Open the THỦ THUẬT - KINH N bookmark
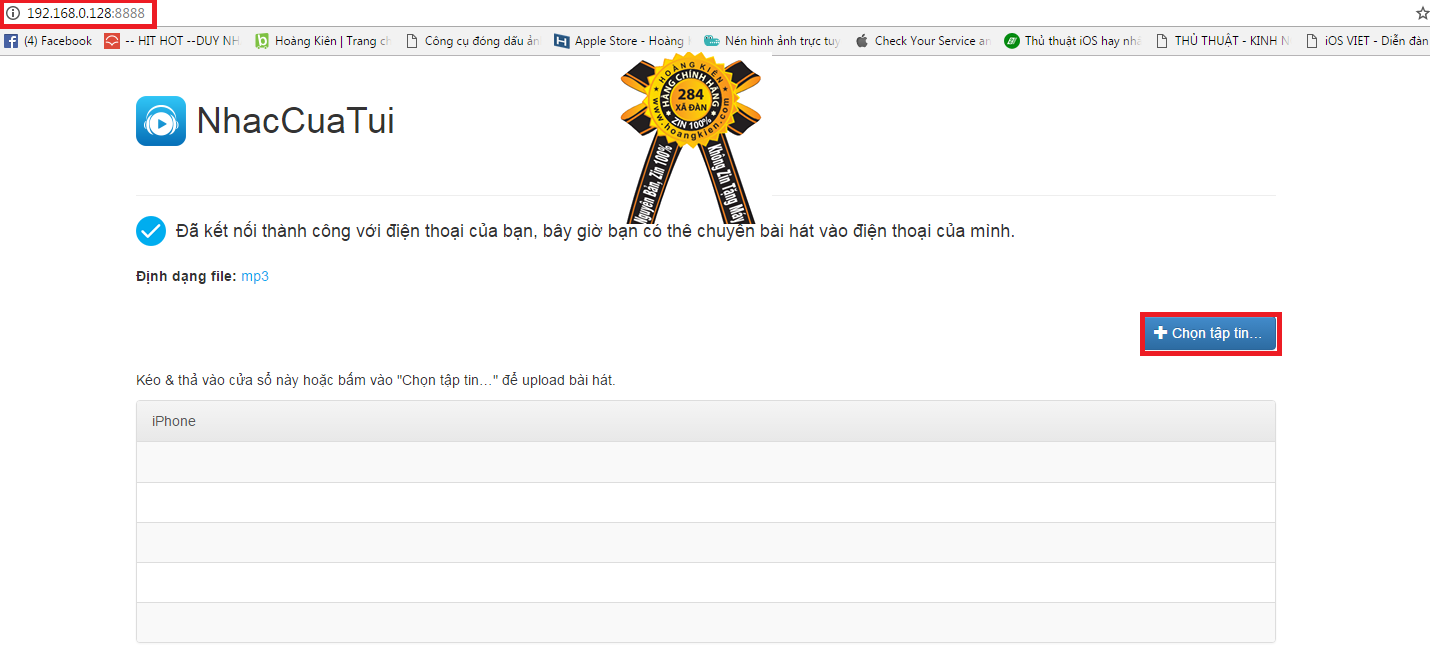Screen dimensions: 1430x648 tap(1222, 41)
